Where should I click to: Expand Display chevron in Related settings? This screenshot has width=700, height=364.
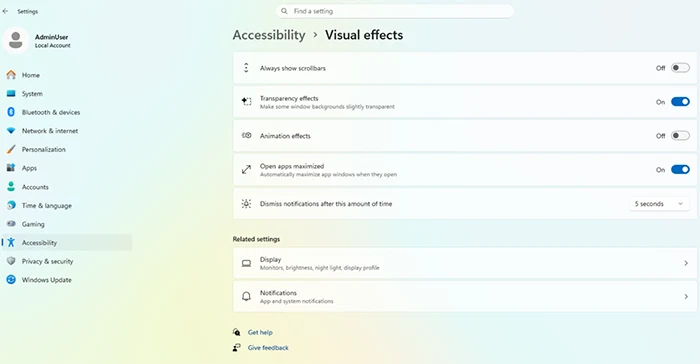686,264
